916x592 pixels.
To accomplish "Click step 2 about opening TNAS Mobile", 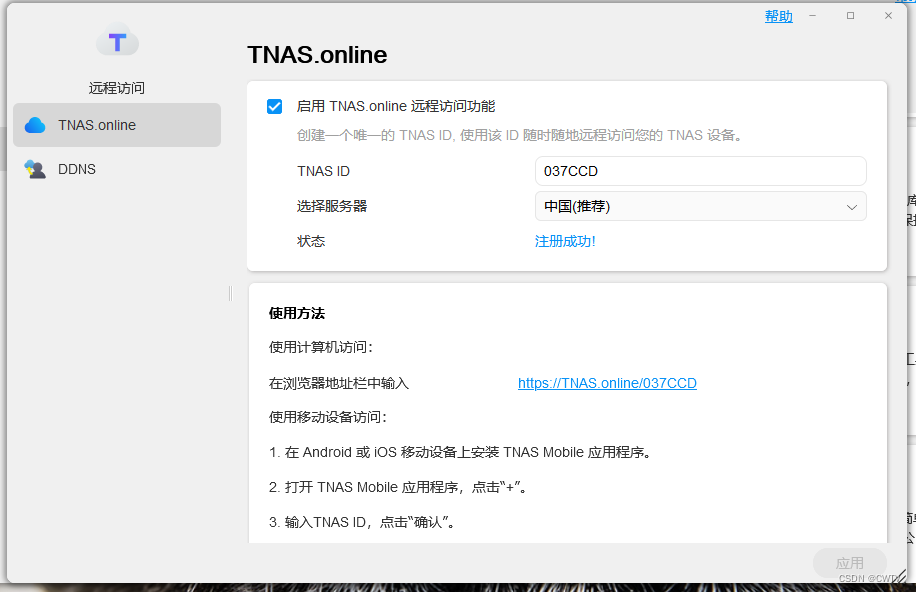I will coord(398,487).
